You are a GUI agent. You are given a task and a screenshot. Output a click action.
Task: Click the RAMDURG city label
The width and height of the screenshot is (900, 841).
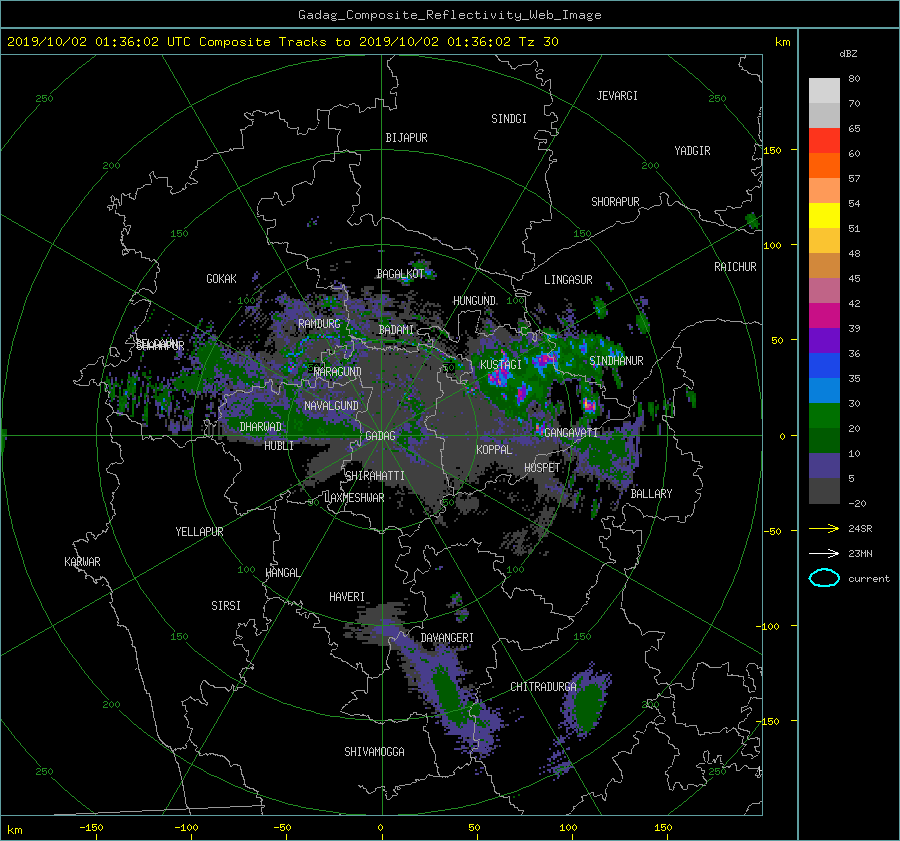tap(319, 324)
